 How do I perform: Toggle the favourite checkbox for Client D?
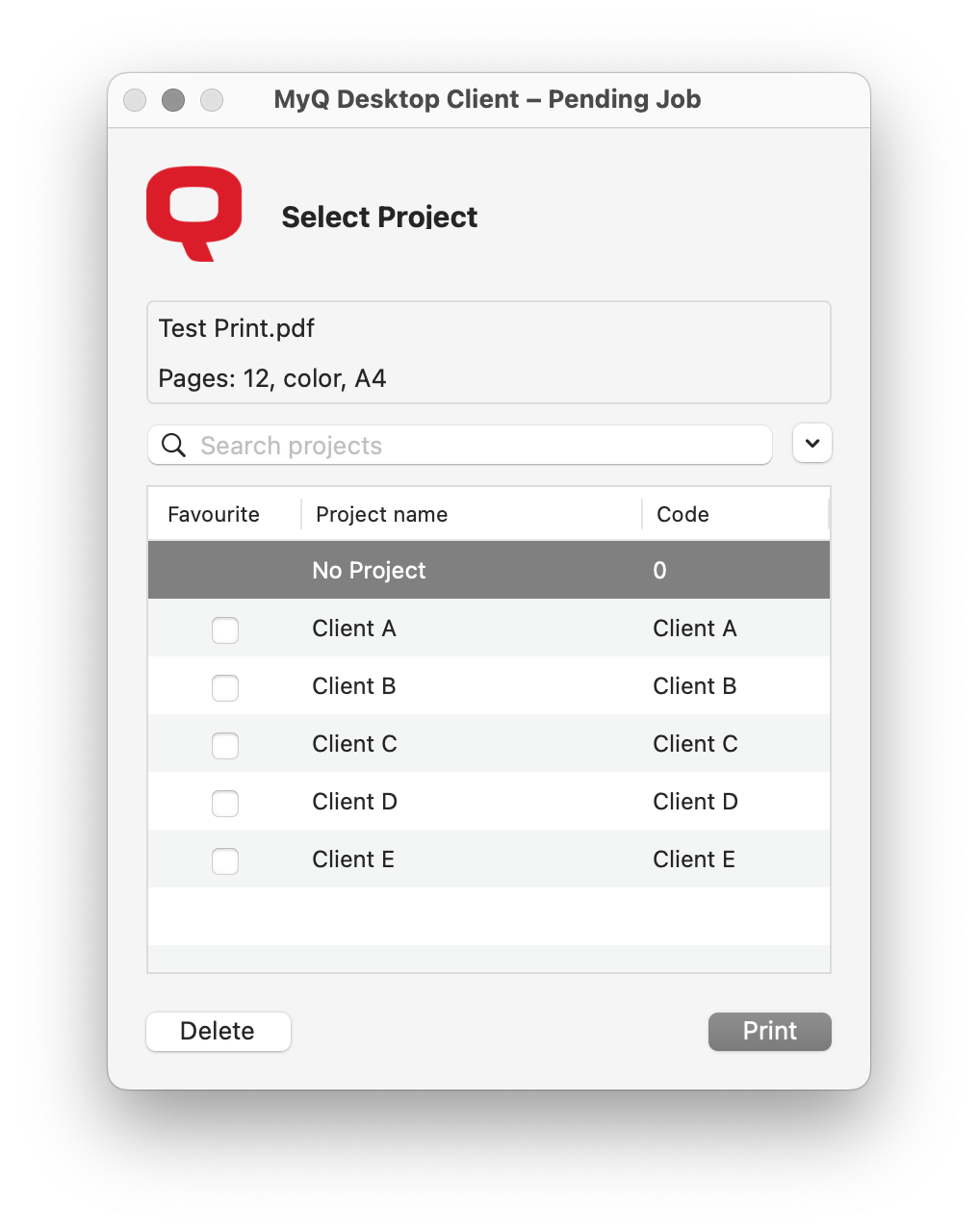pyautogui.click(x=224, y=803)
